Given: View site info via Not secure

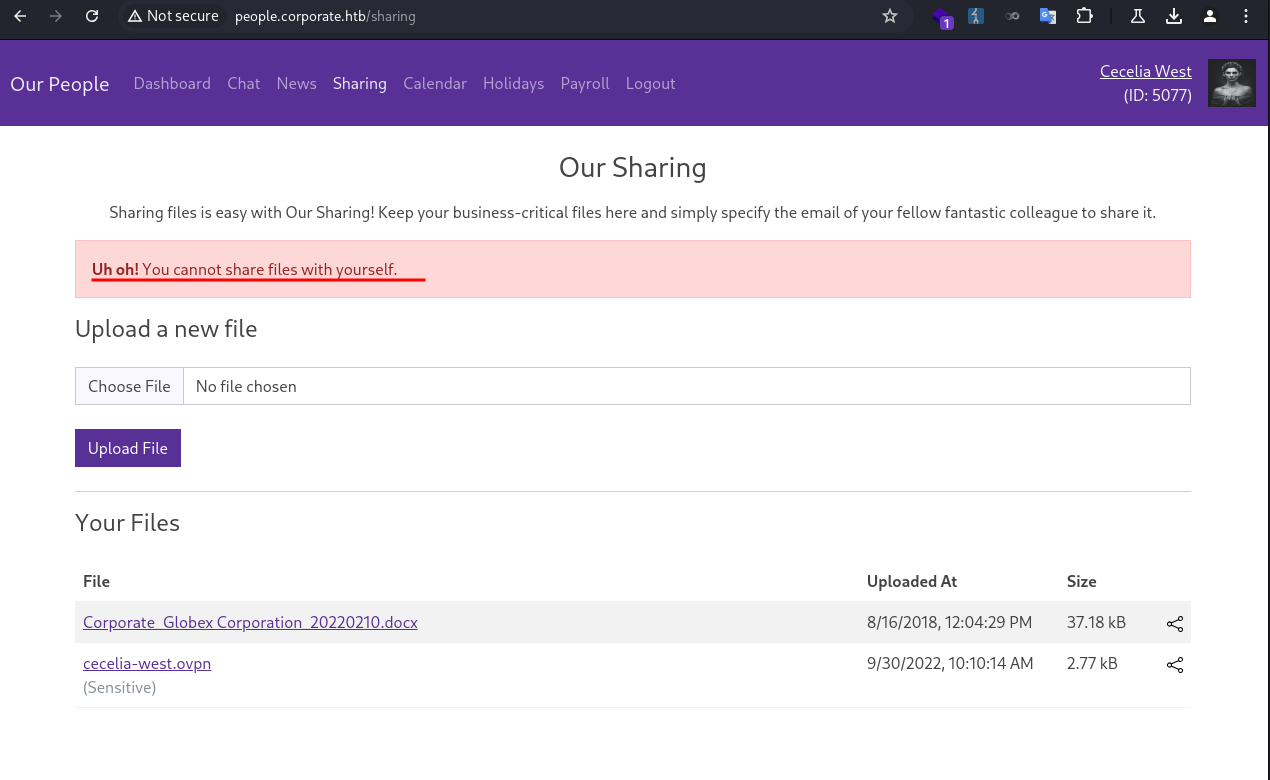Looking at the screenshot, I should point(172,16).
